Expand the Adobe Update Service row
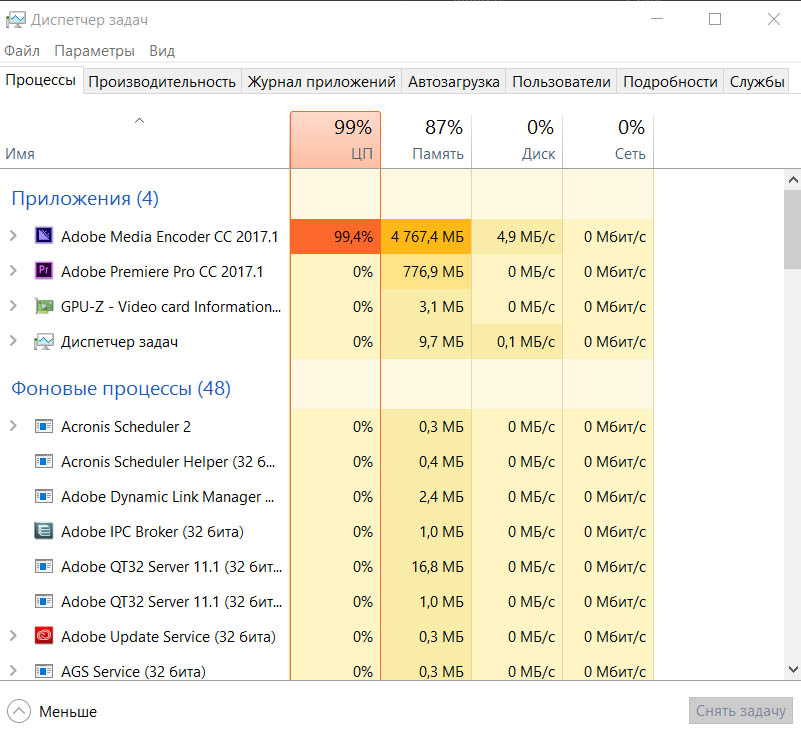Screen dimensions: 801x736 pyautogui.click(x=13, y=636)
